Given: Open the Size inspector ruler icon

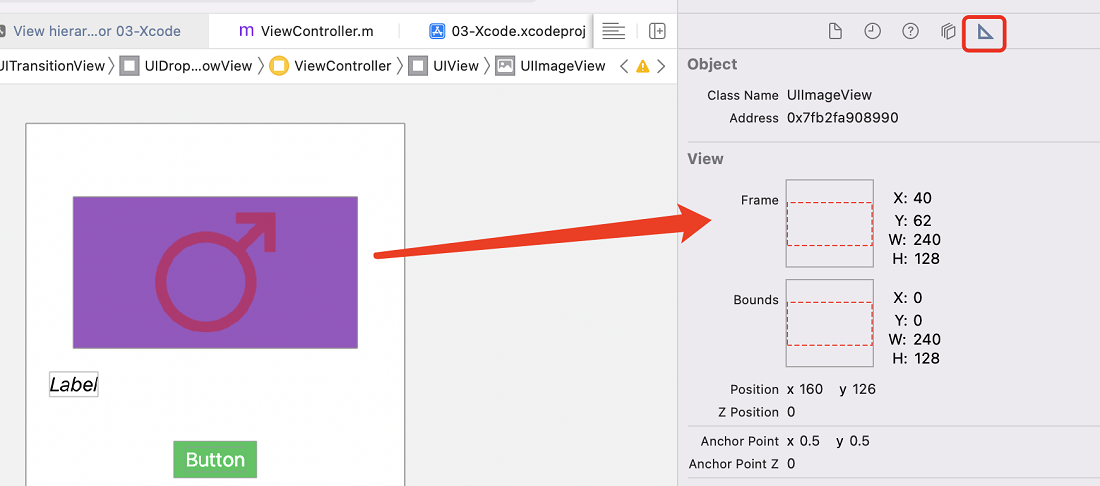Looking at the screenshot, I should (986, 32).
